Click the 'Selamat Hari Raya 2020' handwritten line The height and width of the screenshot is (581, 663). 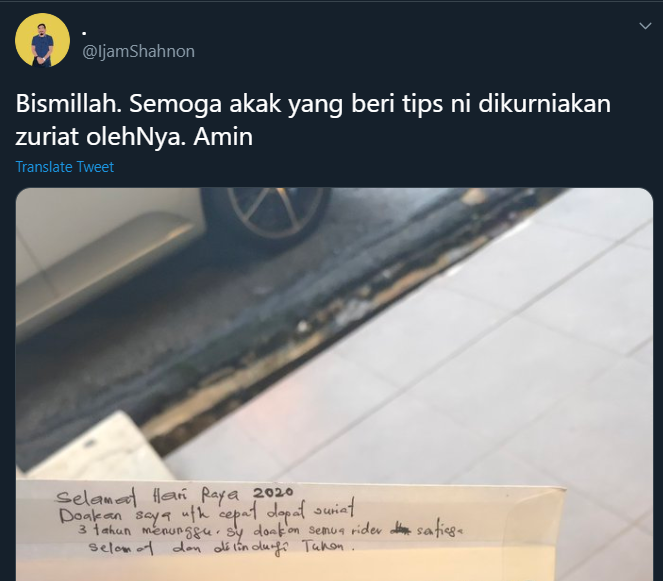(174, 495)
